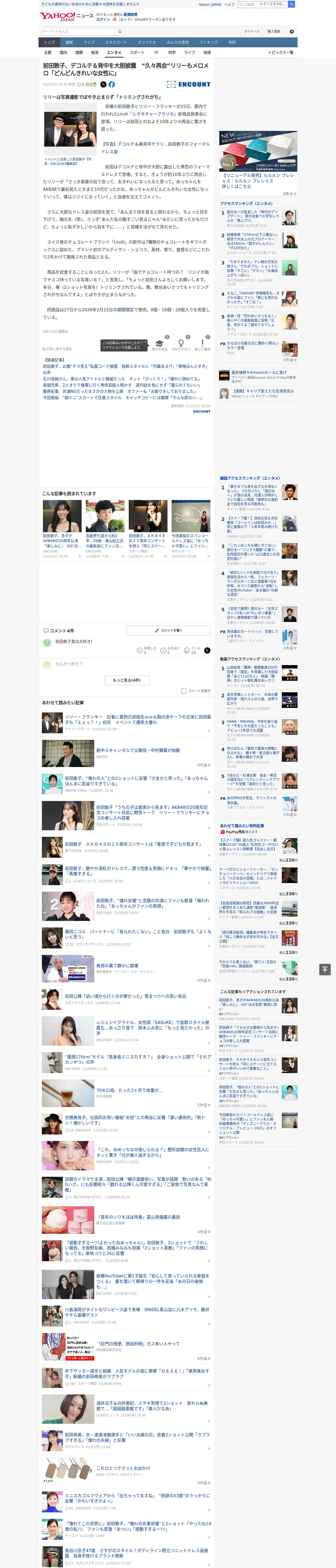Select the IT category
The width and height of the screenshot is (336, 1568).
click(157, 52)
